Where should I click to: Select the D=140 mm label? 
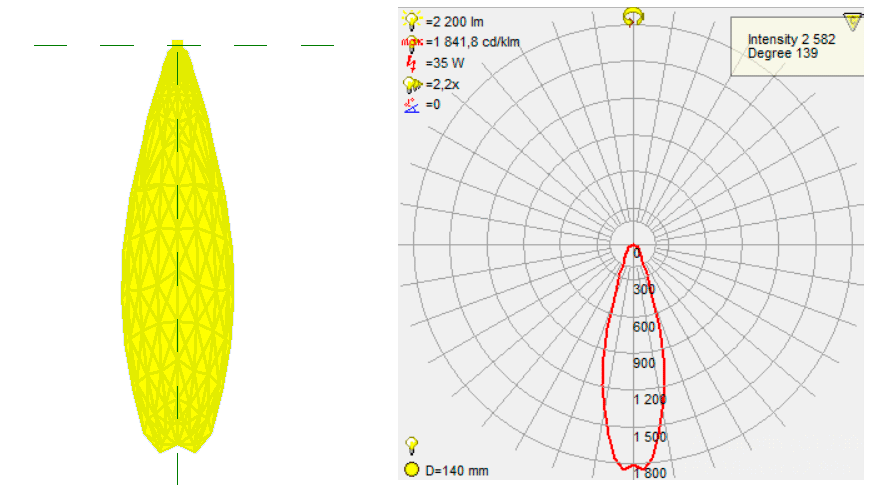tap(456, 471)
